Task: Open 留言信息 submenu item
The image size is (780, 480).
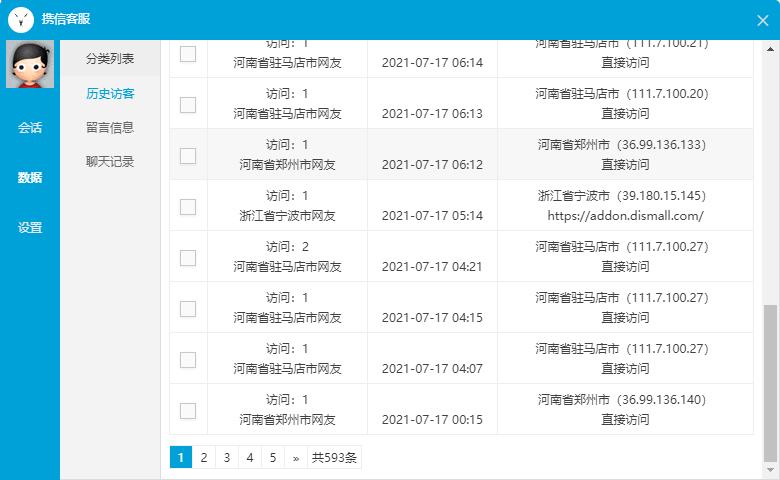Action: 110,127
